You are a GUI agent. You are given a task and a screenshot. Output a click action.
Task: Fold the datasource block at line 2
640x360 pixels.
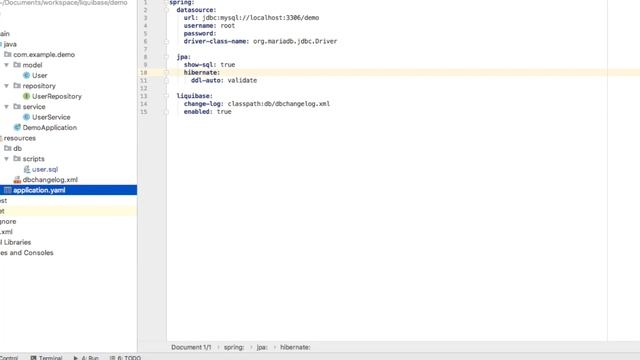[x=167, y=10]
